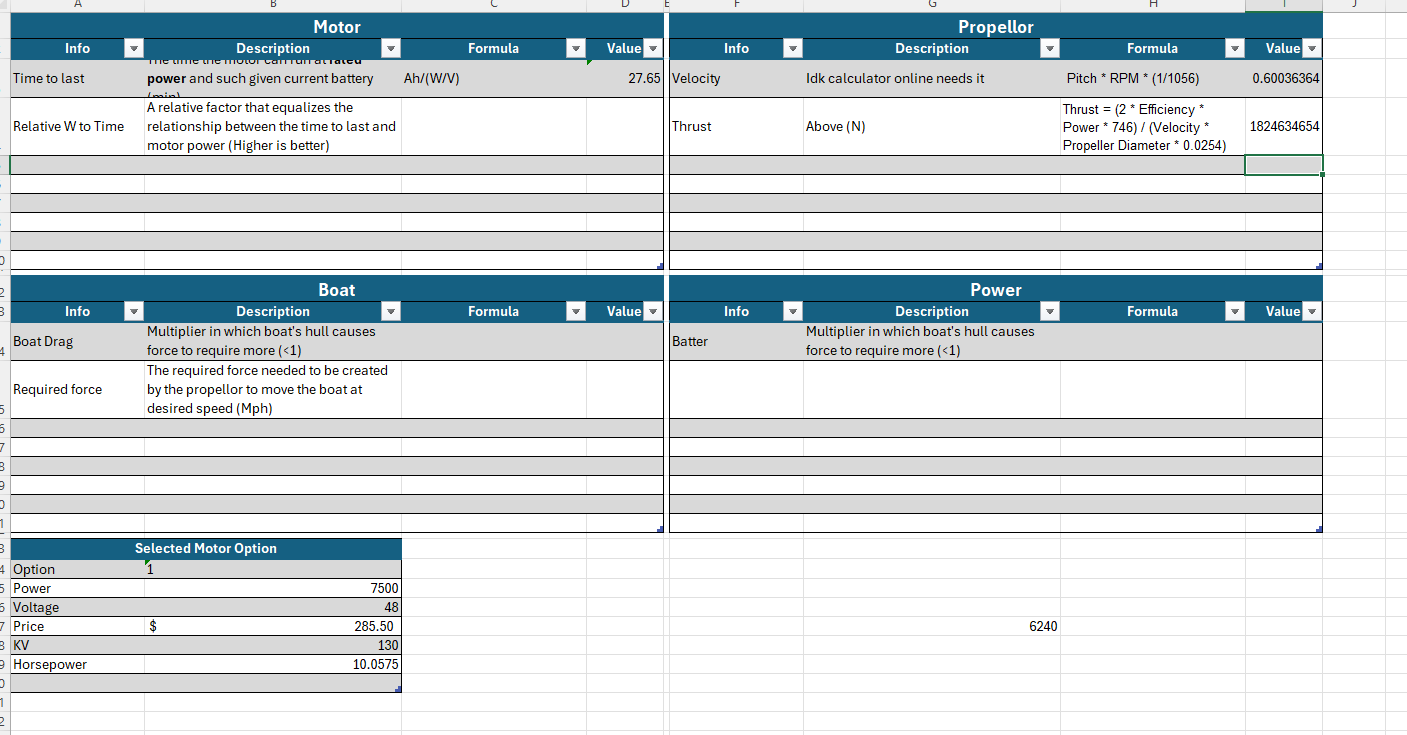The height and width of the screenshot is (735, 1407).
Task: Click the 0.60036364 value cell
Action: coord(1284,78)
